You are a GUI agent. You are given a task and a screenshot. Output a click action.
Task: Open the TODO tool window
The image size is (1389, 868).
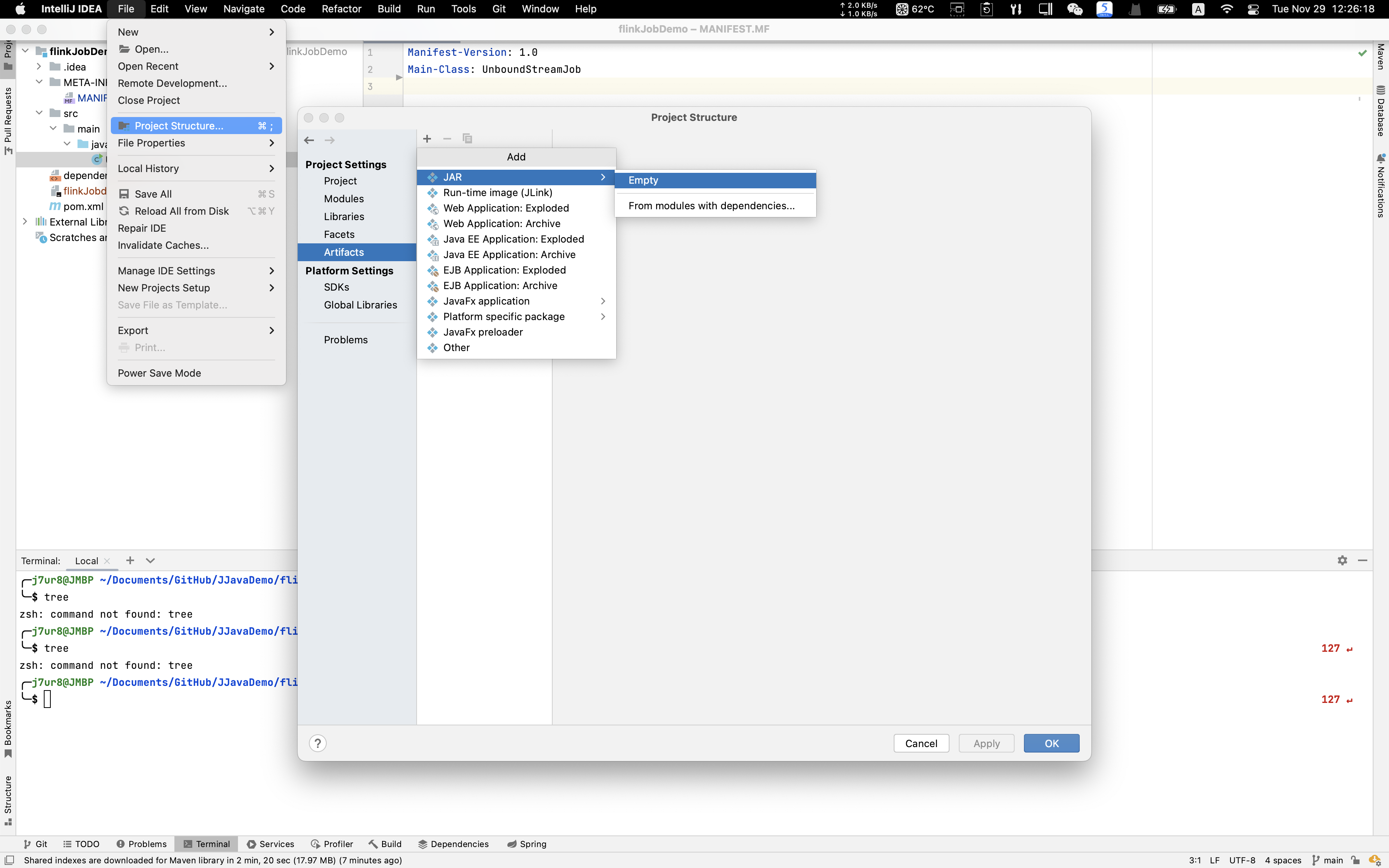click(x=81, y=844)
